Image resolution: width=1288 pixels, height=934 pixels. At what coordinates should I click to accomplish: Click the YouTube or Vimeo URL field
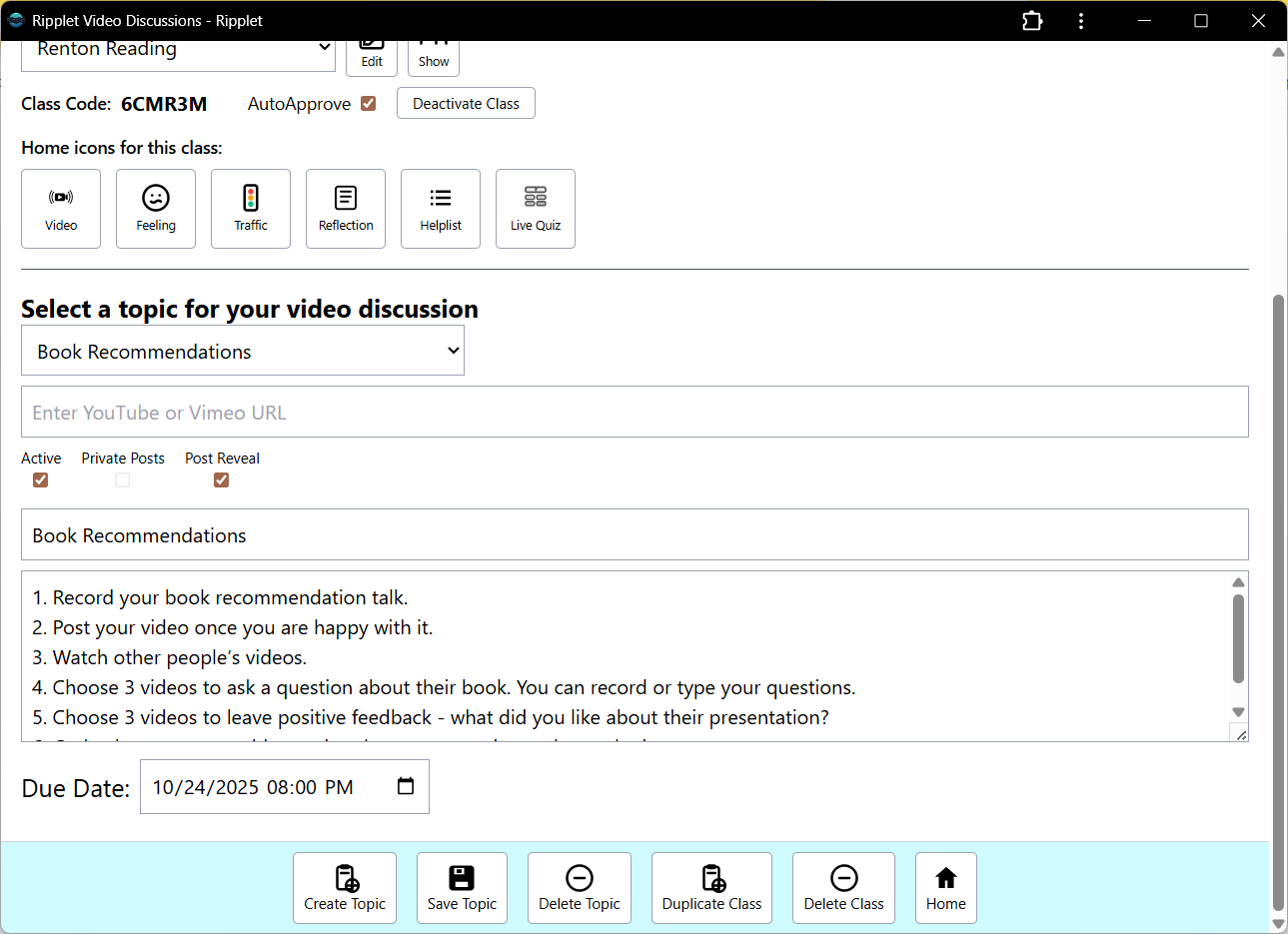pyautogui.click(x=635, y=412)
